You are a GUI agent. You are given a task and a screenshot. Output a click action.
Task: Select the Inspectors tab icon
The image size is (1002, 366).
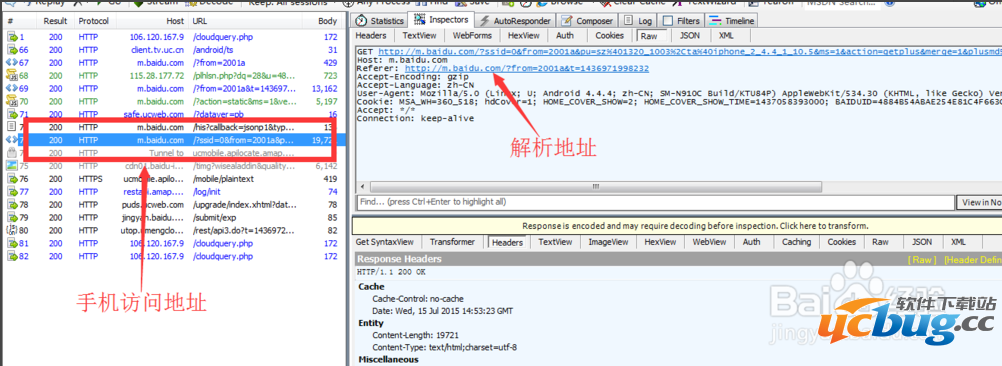[420, 20]
